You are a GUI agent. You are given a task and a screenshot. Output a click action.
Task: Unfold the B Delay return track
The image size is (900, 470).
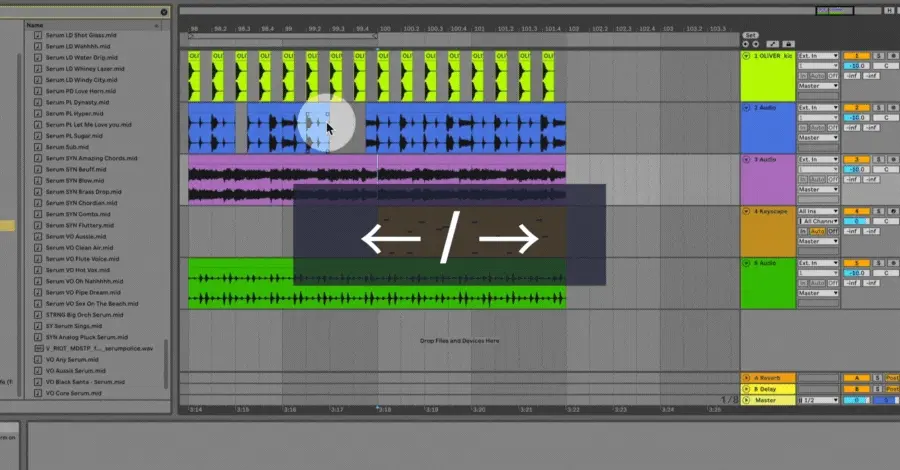pyautogui.click(x=746, y=389)
